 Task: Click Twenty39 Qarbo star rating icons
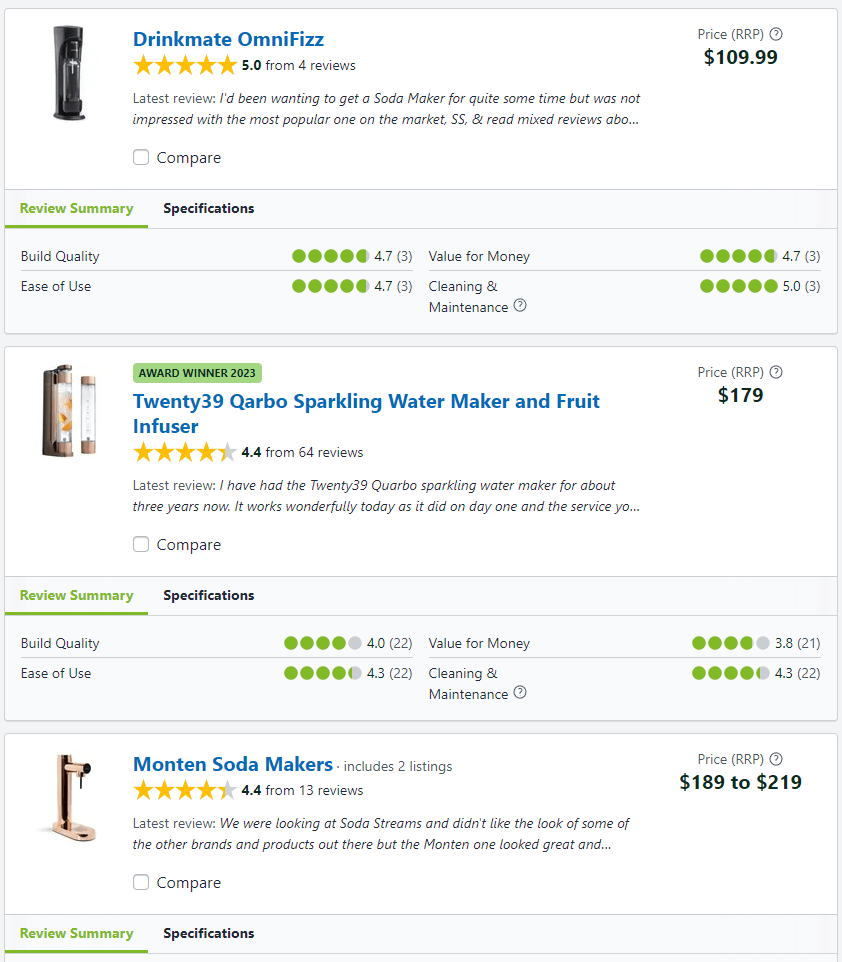pyautogui.click(x=185, y=453)
